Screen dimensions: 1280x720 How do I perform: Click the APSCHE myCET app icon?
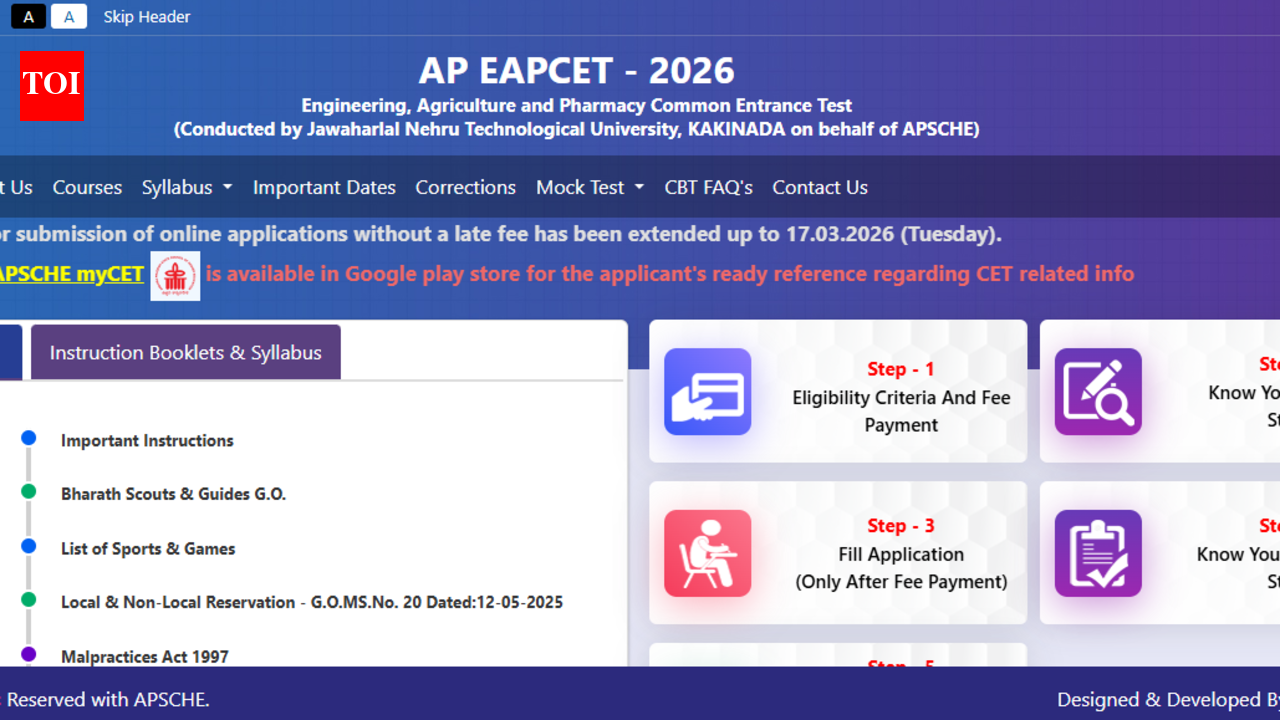(x=176, y=276)
